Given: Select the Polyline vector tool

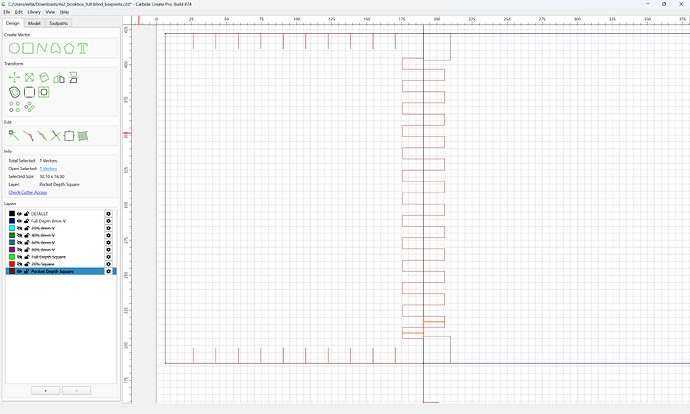Looking at the screenshot, I should pyautogui.click(x=42, y=48).
